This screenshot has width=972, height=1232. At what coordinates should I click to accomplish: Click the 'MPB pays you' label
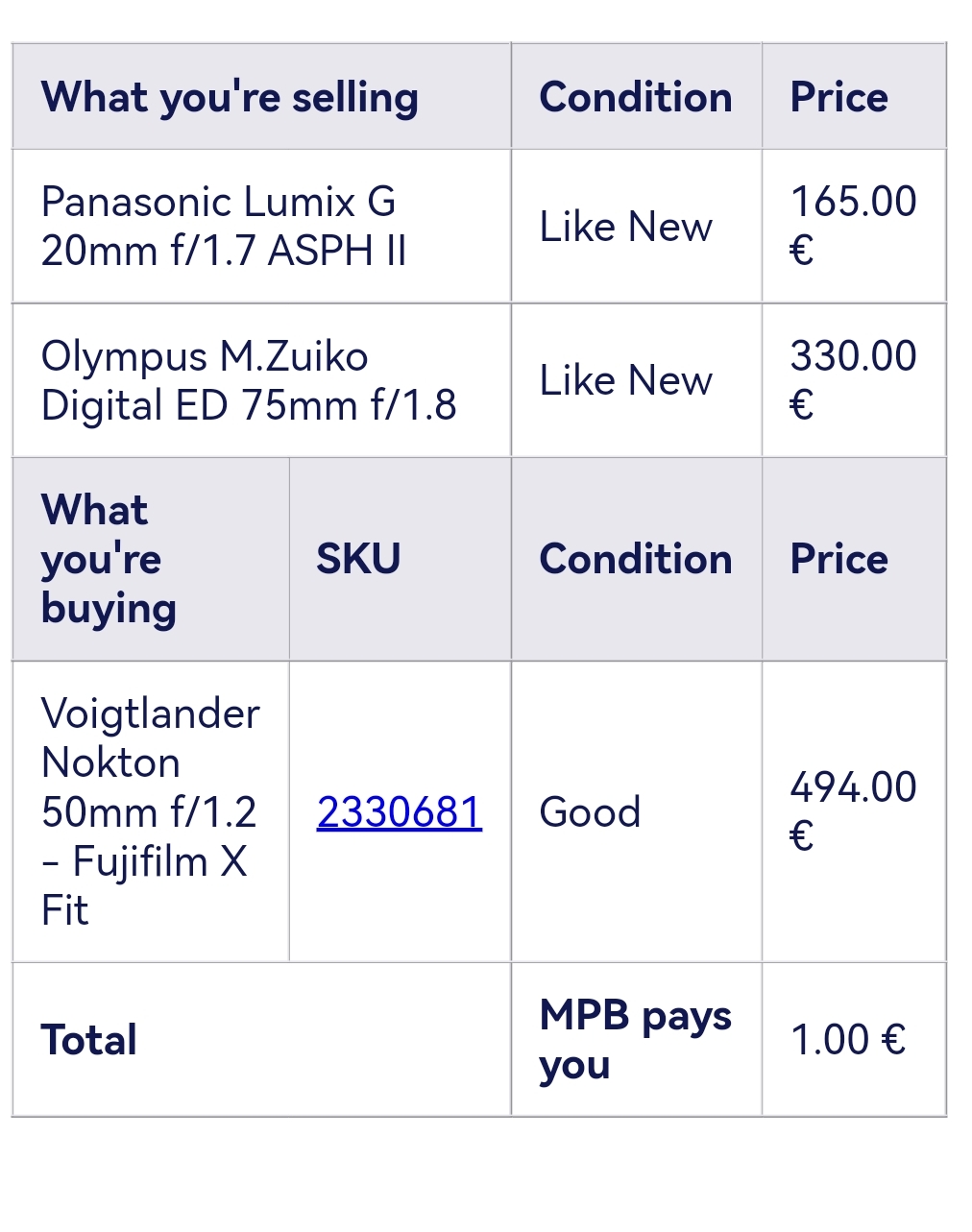(636, 1039)
